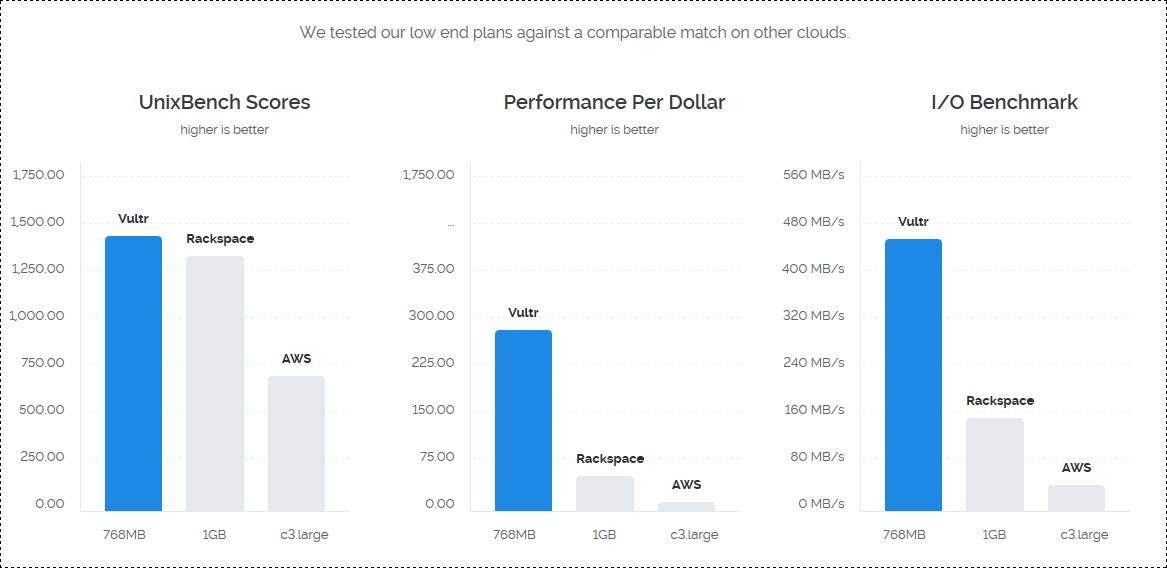Click the Rackspace label in Performance Per Dollar chart
The image size is (1167, 568).
click(x=610, y=459)
